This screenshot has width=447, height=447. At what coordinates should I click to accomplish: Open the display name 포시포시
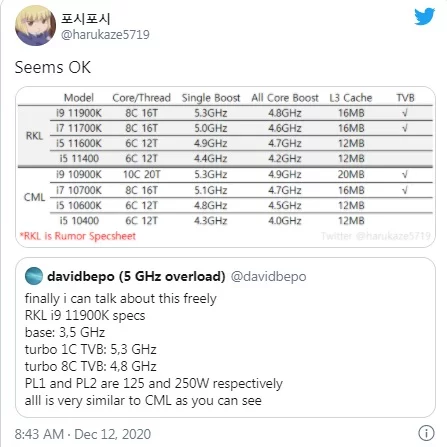click(85, 18)
